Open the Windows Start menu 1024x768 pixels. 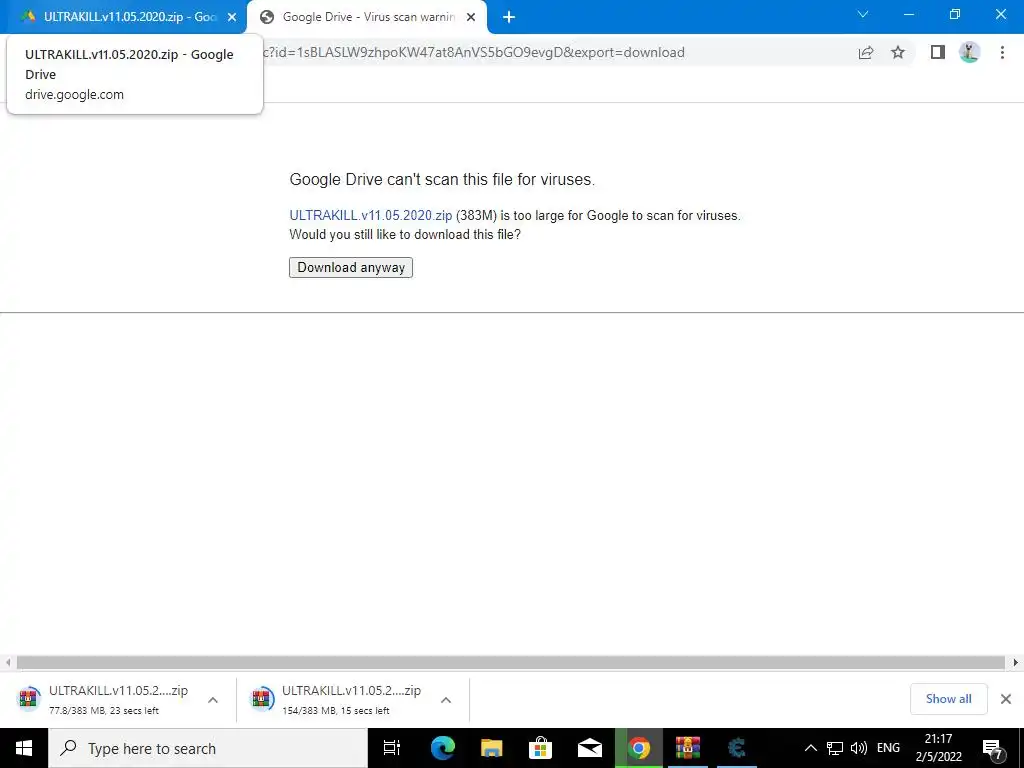(x=24, y=748)
